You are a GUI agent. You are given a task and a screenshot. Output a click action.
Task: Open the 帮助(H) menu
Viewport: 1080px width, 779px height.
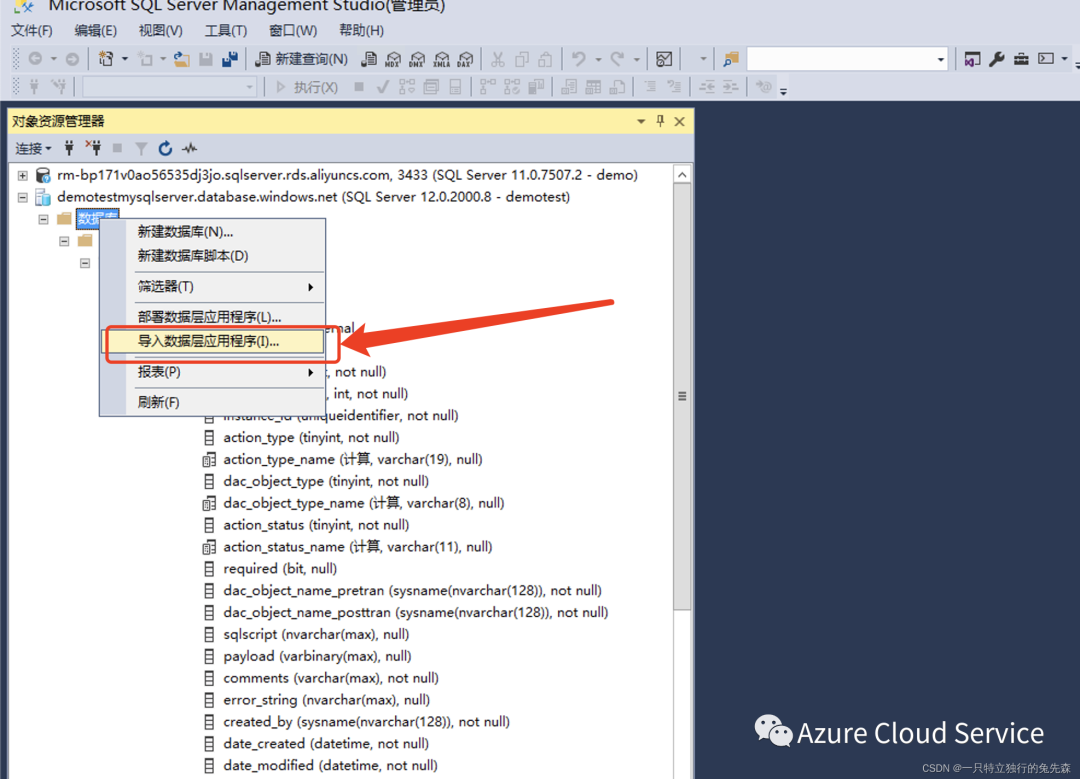tap(362, 30)
